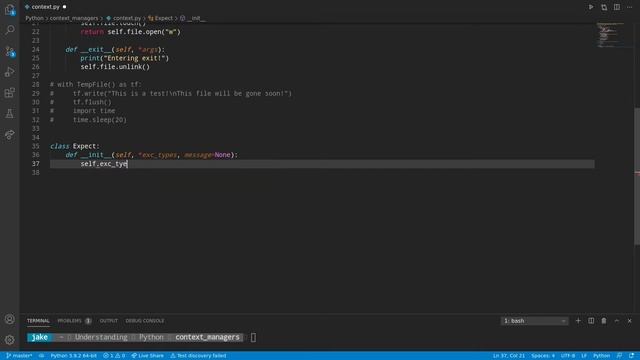Kill terminal with the trash icon
The height and width of the screenshot is (360, 640).
pos(604,321)
